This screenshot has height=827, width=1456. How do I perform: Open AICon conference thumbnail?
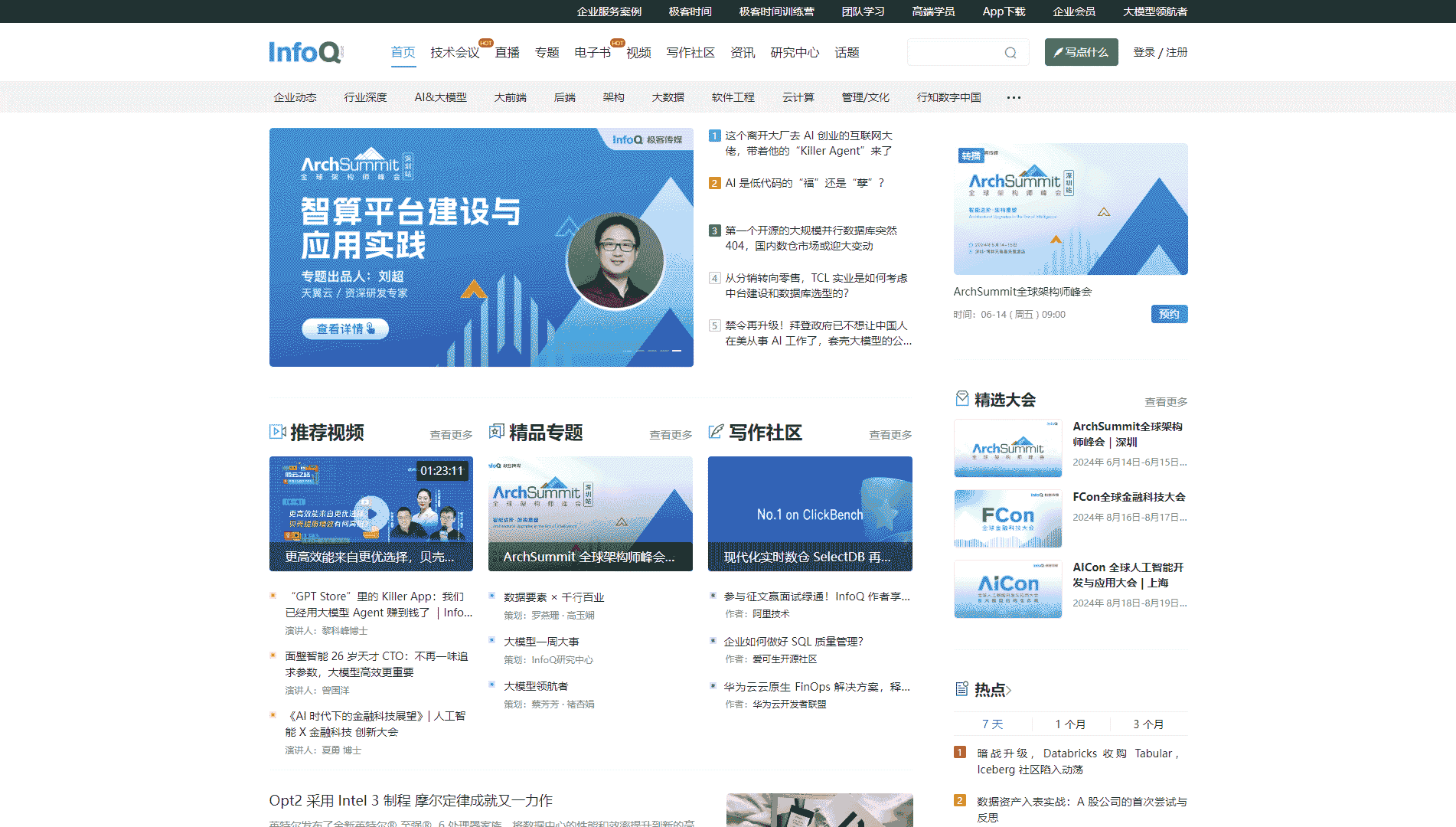click(x=1008, y=589)
